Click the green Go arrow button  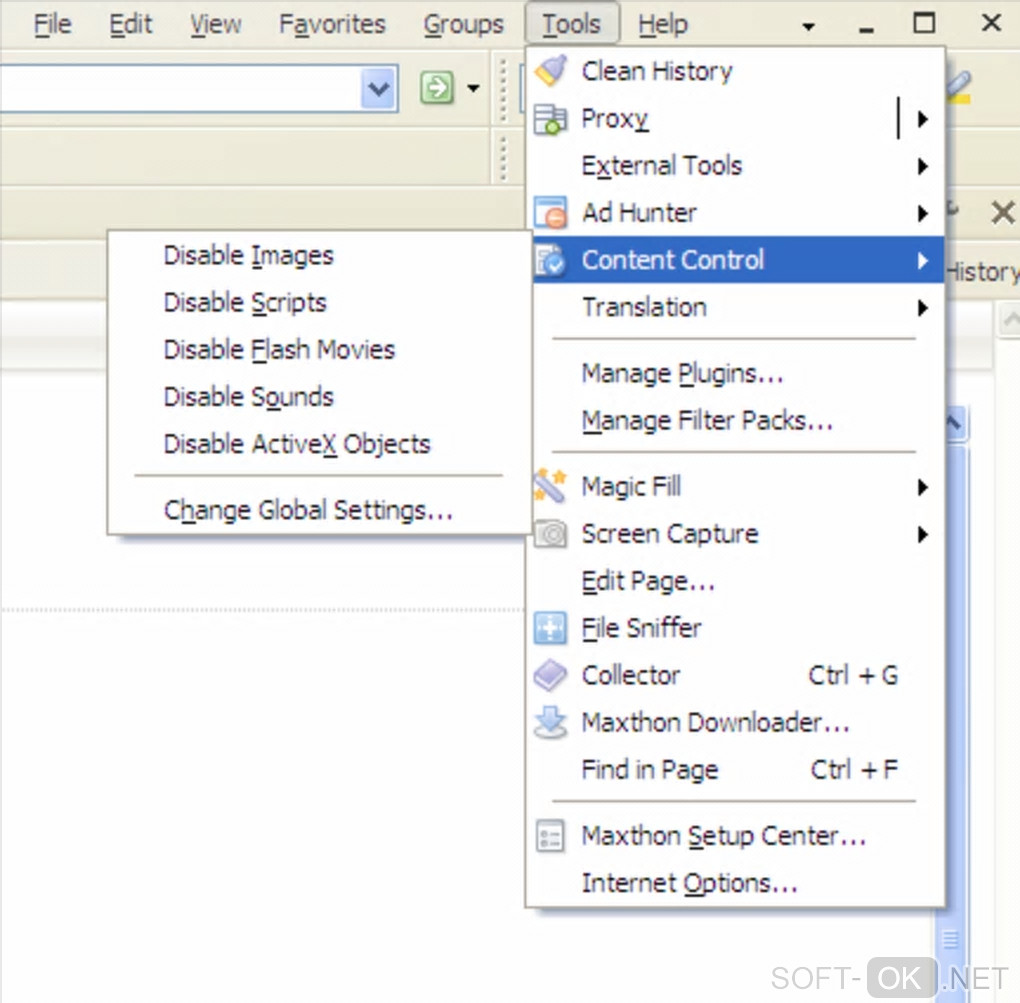pyautogui.click(x=437, y=88)
